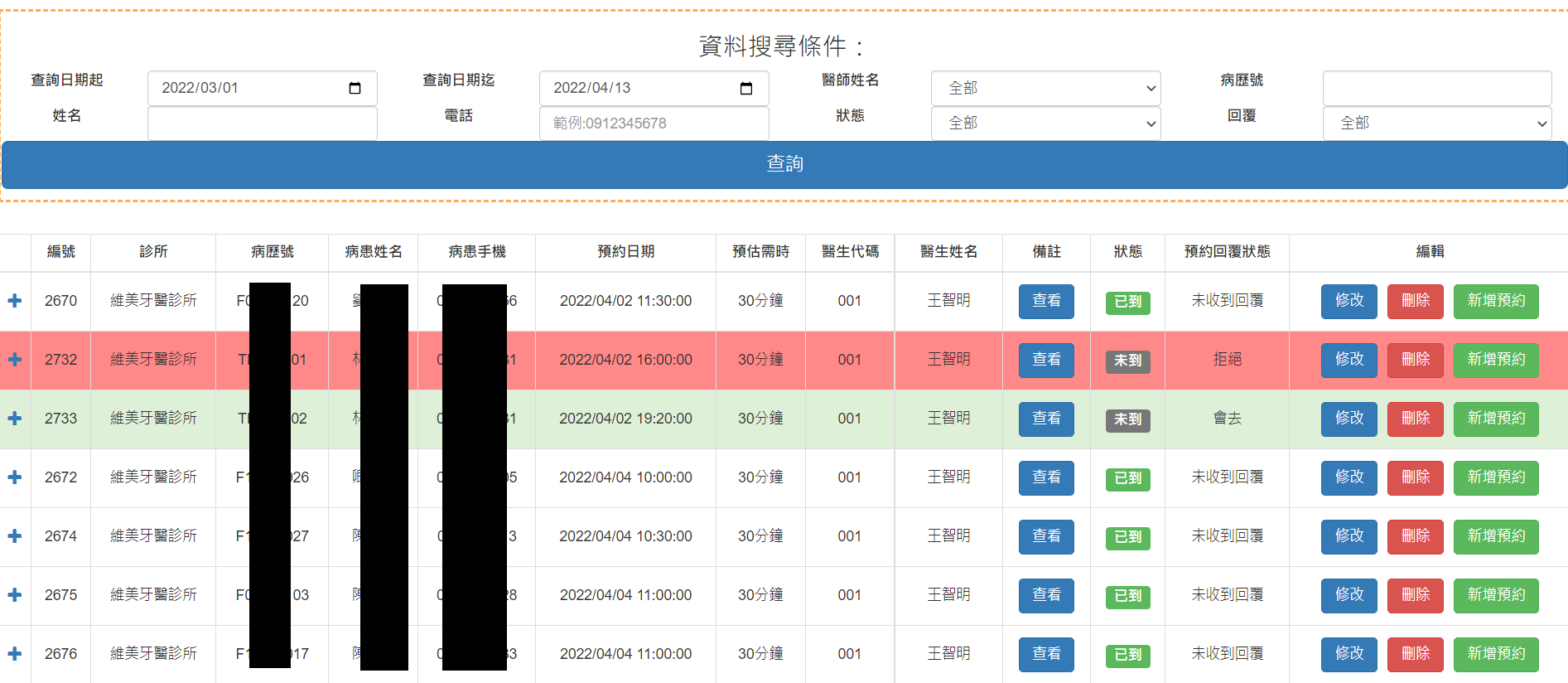Add new appointment 新增預約 for row 2676
This screenshot has width=1568, height=683.
(1496, 654)
